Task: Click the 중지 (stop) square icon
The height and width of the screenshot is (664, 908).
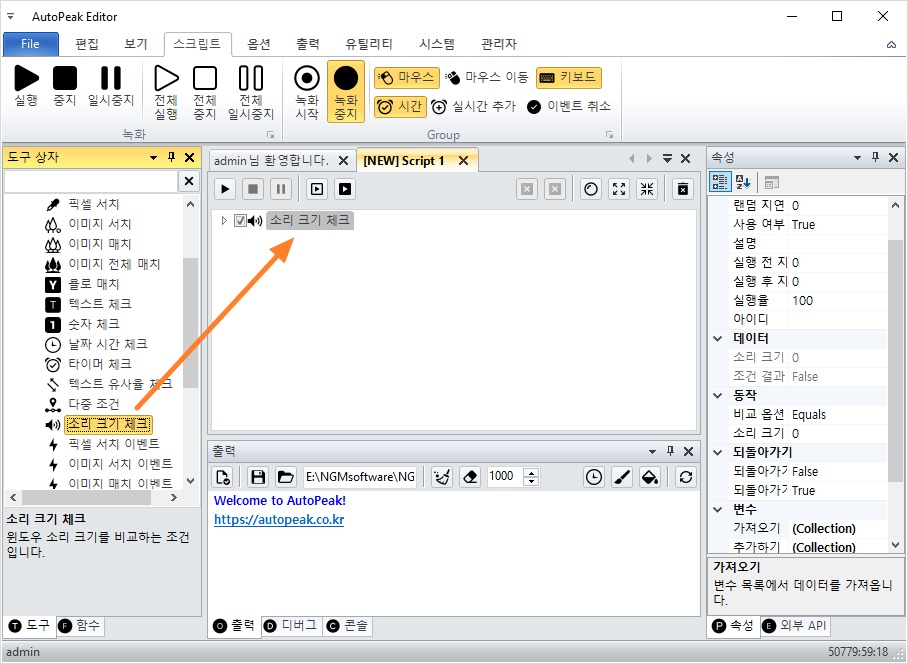Action: coord(65,78)
